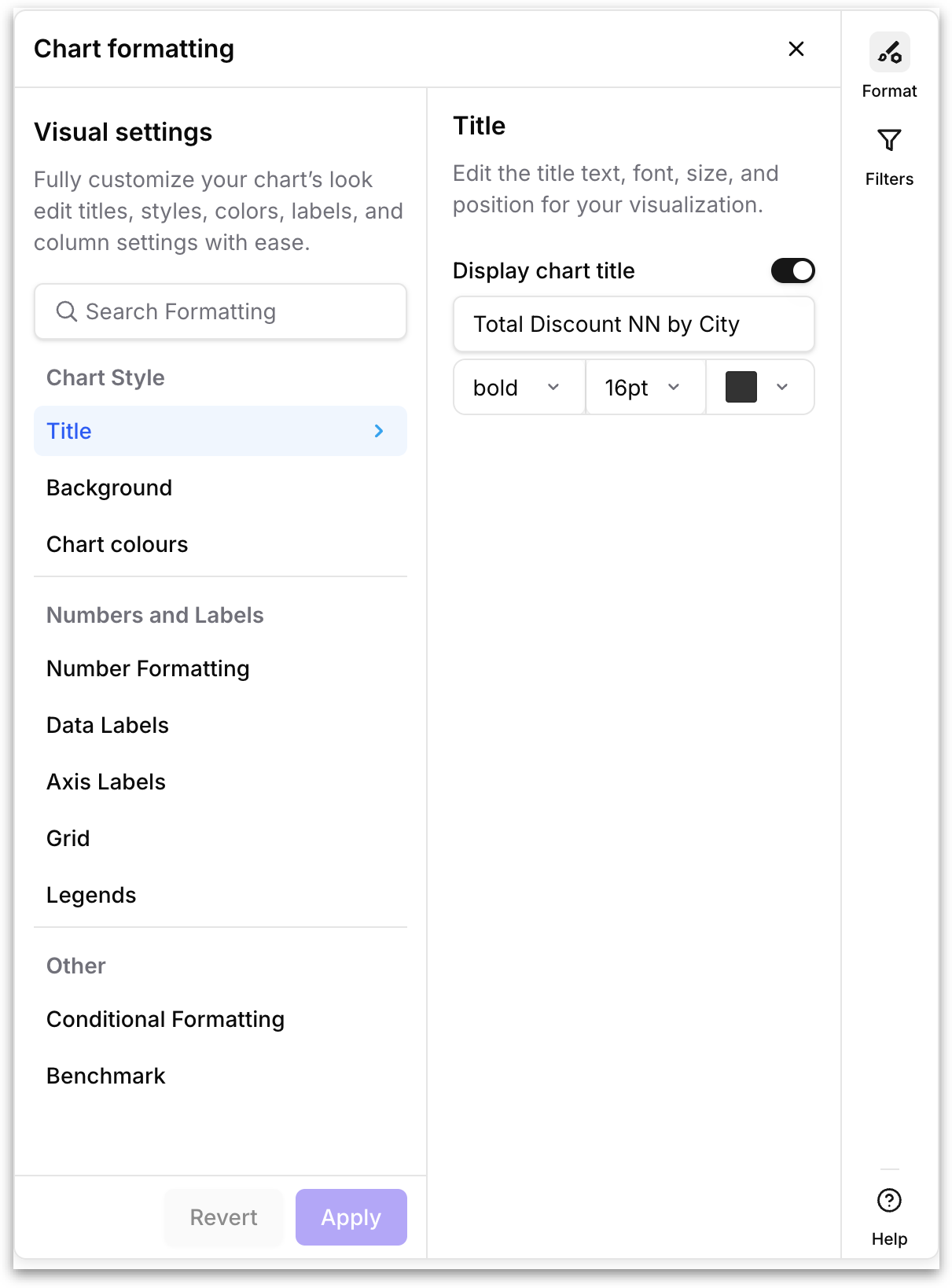
Task: Click the Format paintbrush icon
Action: click(x=889, y=53)
